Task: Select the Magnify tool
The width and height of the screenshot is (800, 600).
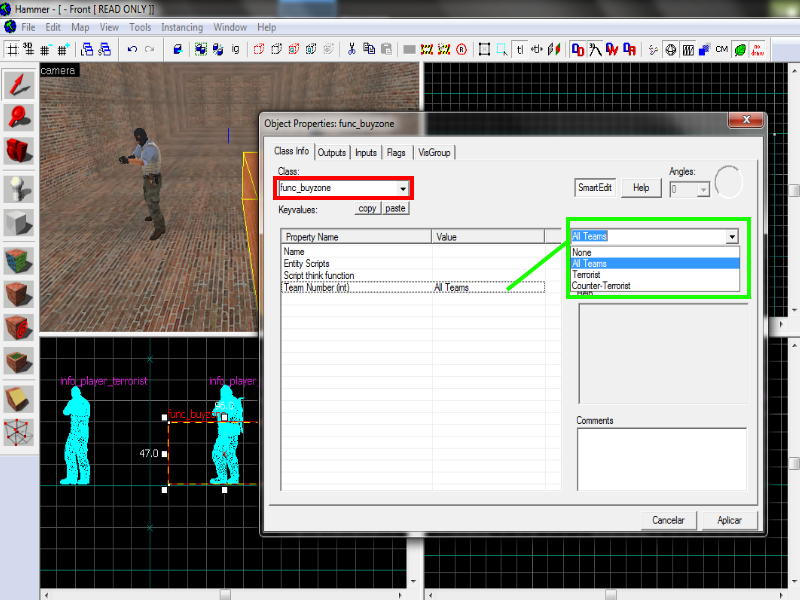Action: click(19, 117)
